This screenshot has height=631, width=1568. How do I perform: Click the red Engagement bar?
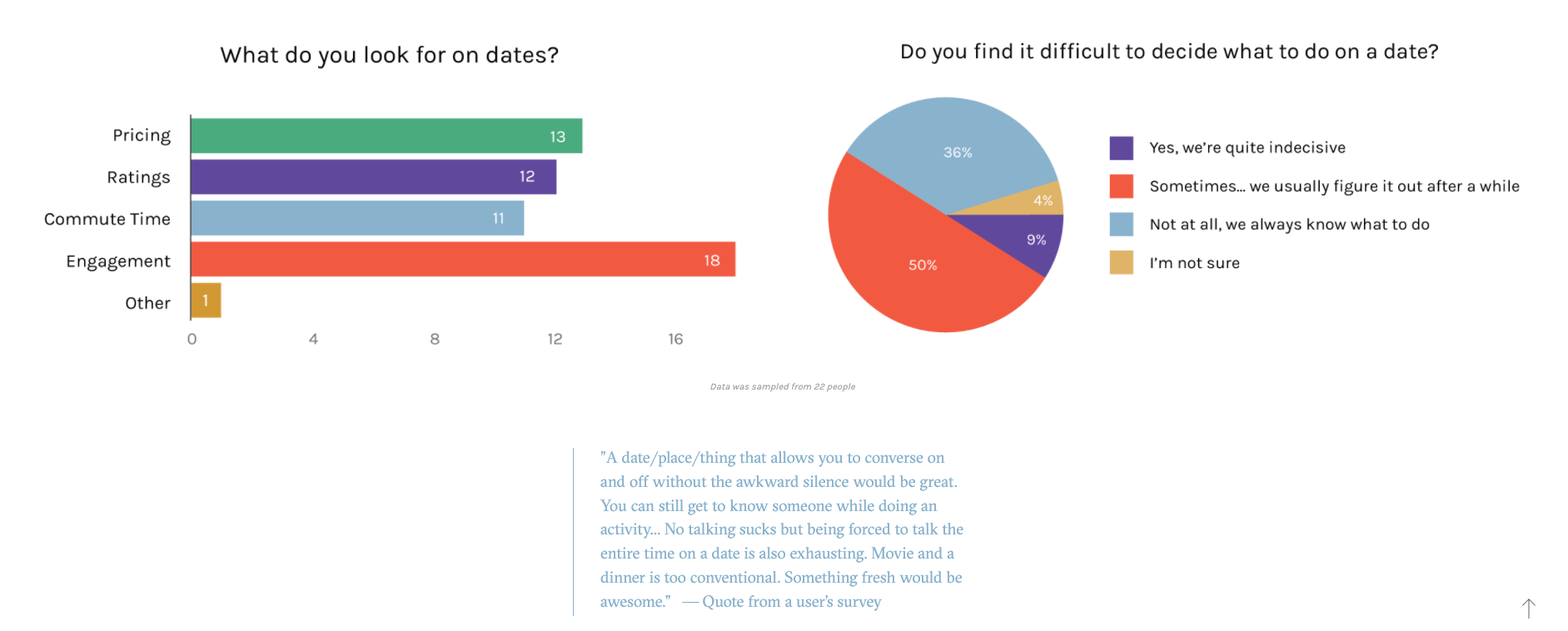(x=462, y=260)
